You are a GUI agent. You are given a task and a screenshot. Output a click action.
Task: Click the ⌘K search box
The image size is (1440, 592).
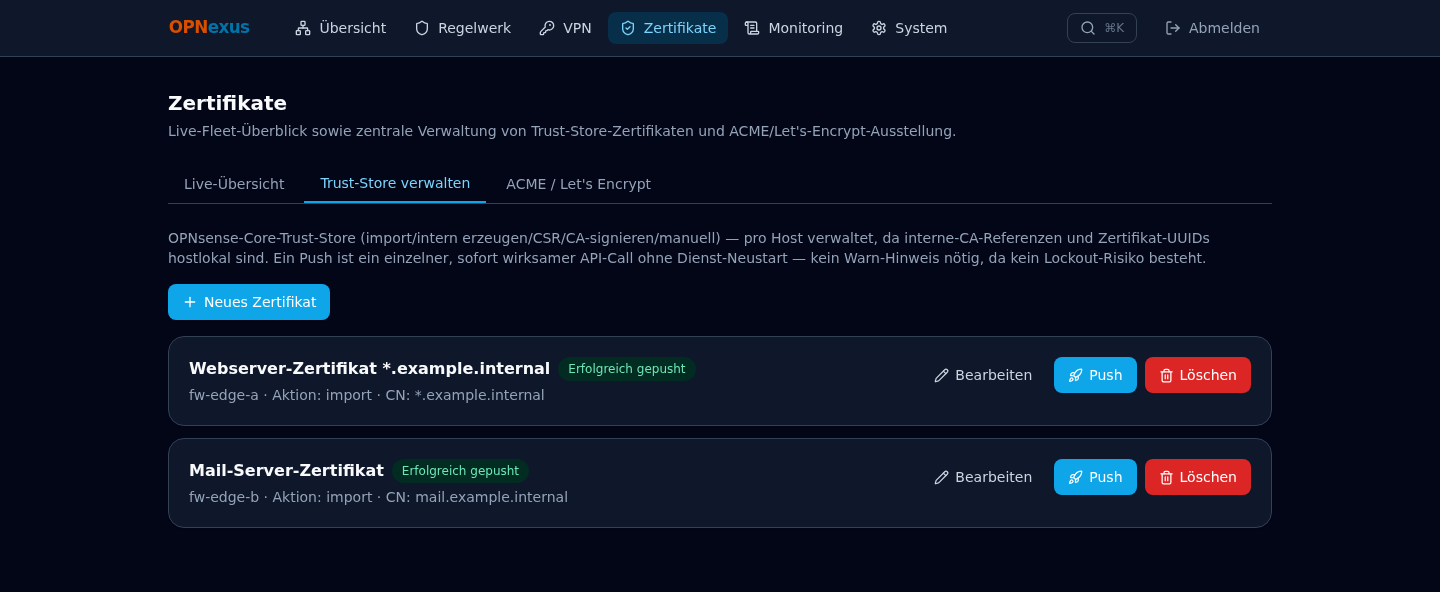pos(1102,28)
